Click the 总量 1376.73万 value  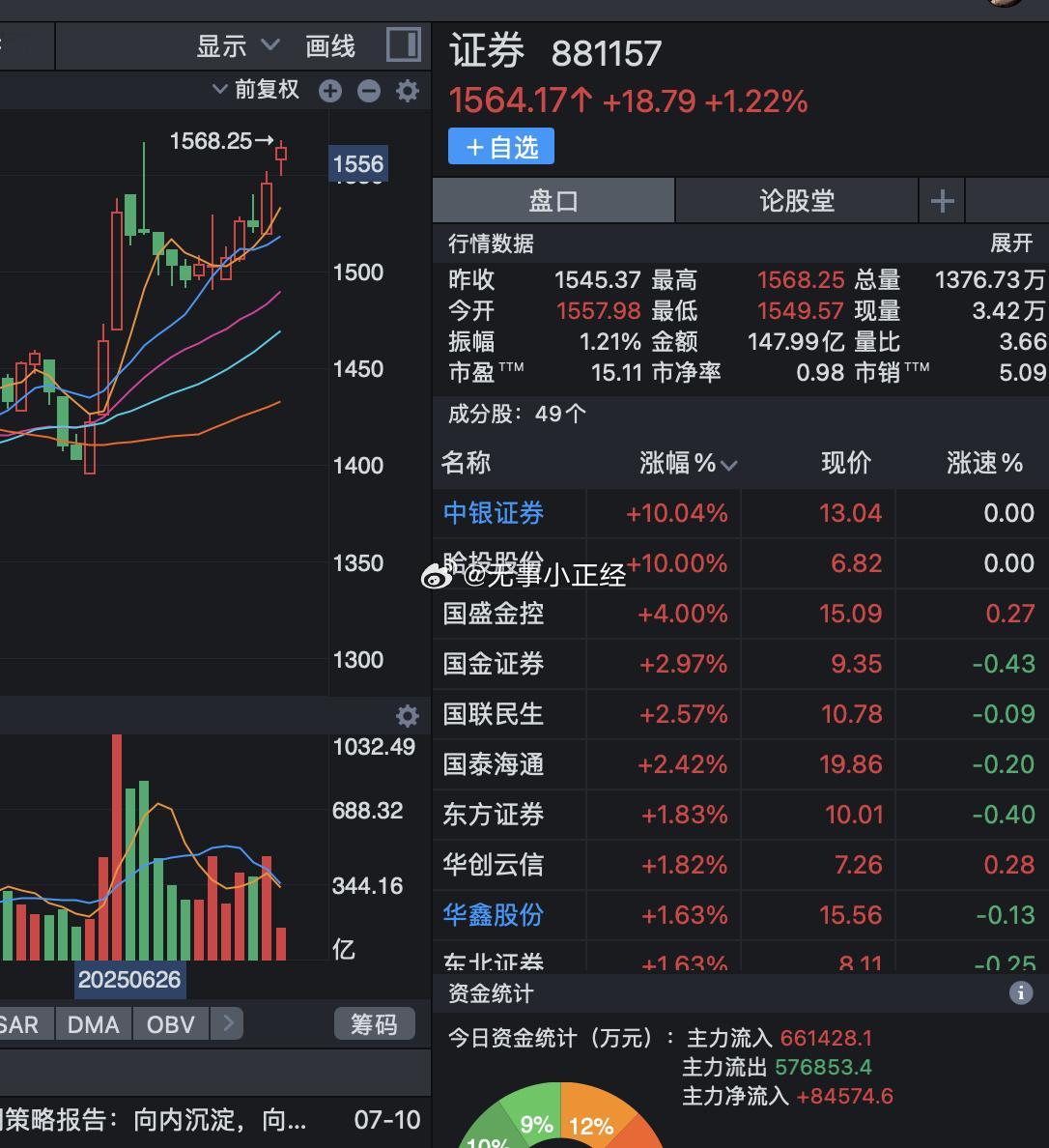[990, 279]
